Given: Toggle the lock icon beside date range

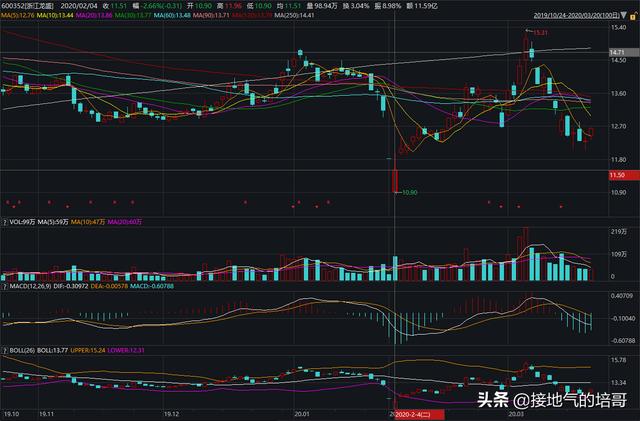Looking at the screenshot, I should tap(634, 16).
